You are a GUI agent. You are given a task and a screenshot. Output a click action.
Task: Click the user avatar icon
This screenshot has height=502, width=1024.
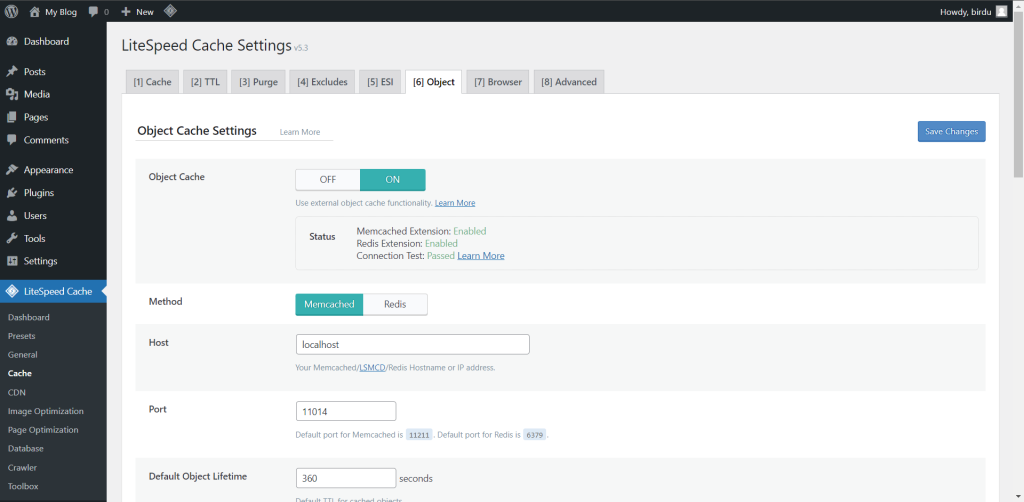coord(1001,11)
